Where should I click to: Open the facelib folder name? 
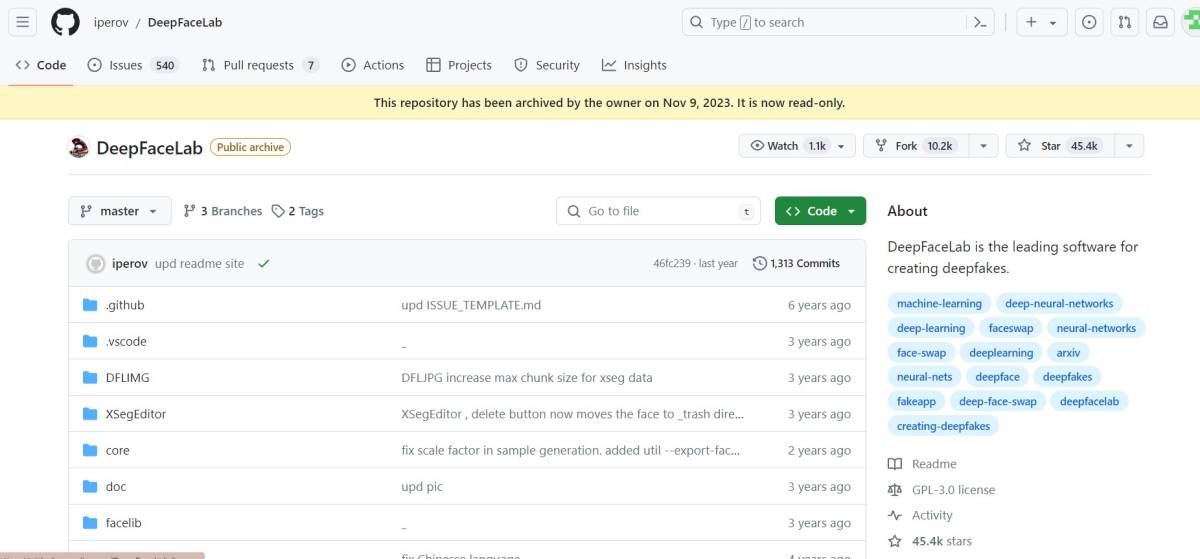pos(126,523)
